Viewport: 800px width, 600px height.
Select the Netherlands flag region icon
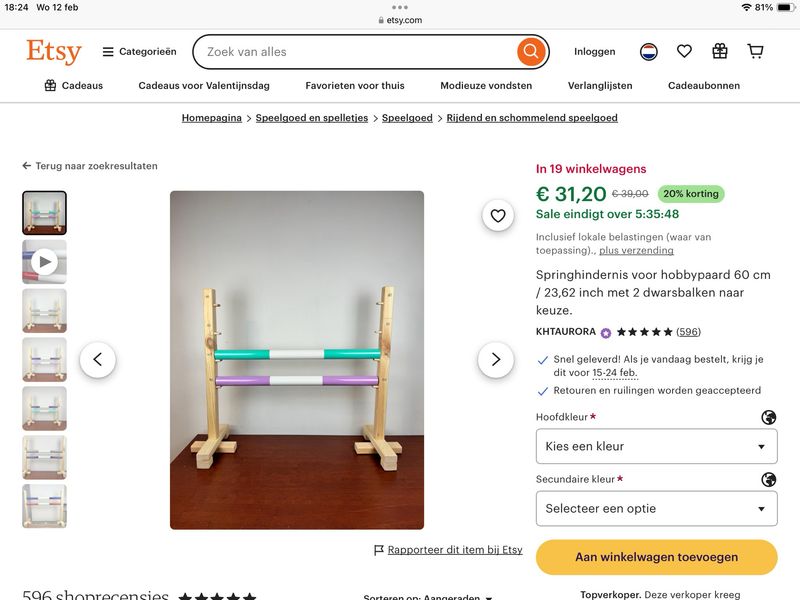tap(648, 52)
